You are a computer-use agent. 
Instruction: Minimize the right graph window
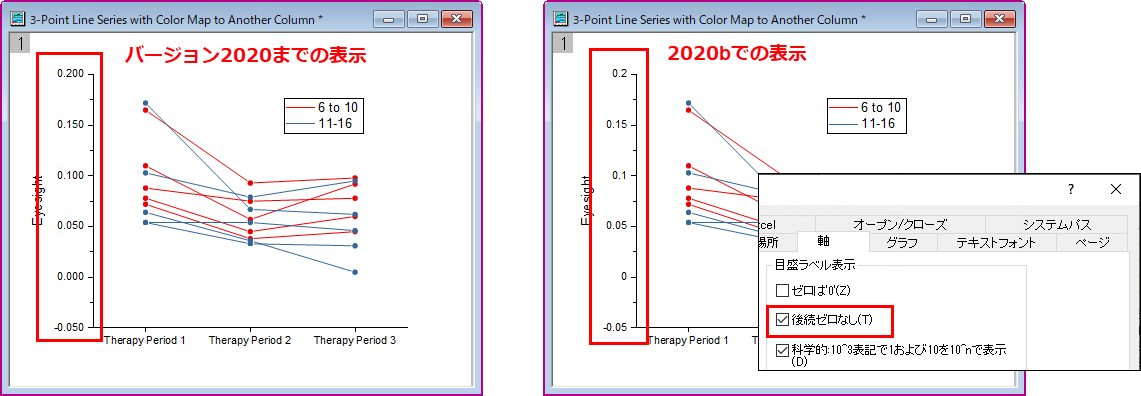[932, 20]
